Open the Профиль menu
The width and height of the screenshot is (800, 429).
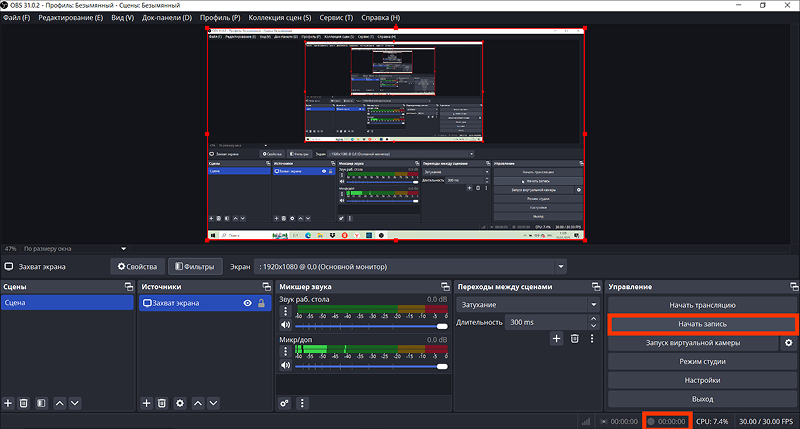220,17
